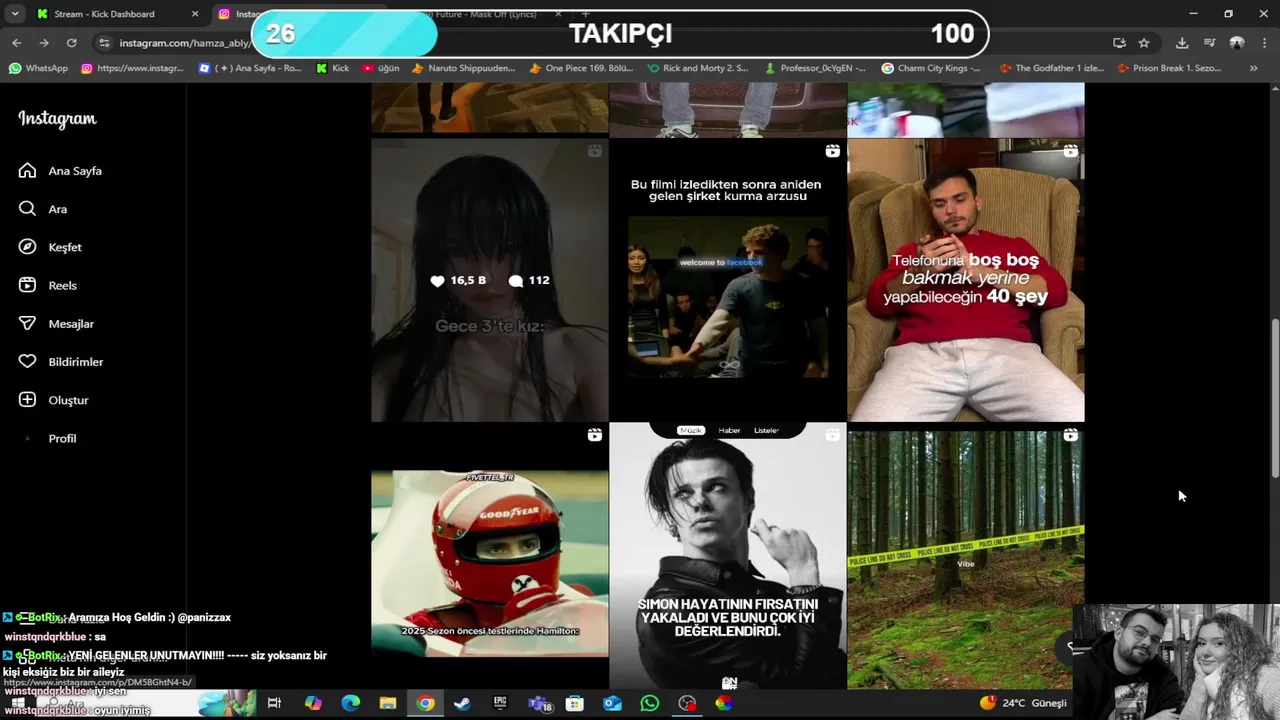Click reel icon on şirket kurma post
Screen dimensions: 1280x720
(x=832, y=151)
